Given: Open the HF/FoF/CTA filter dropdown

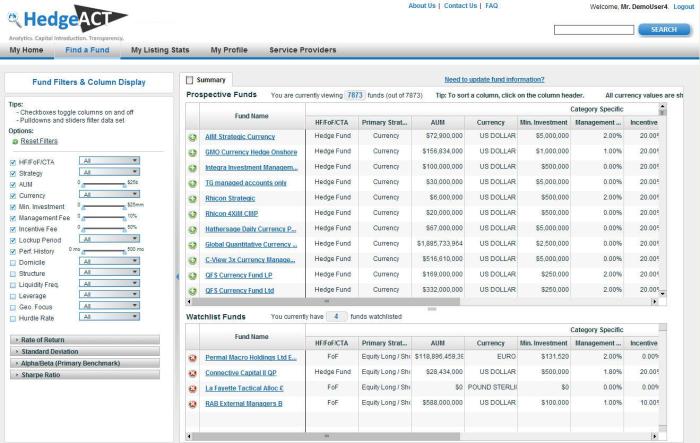Looking at the screenshot, I should [x=109, y=161].
